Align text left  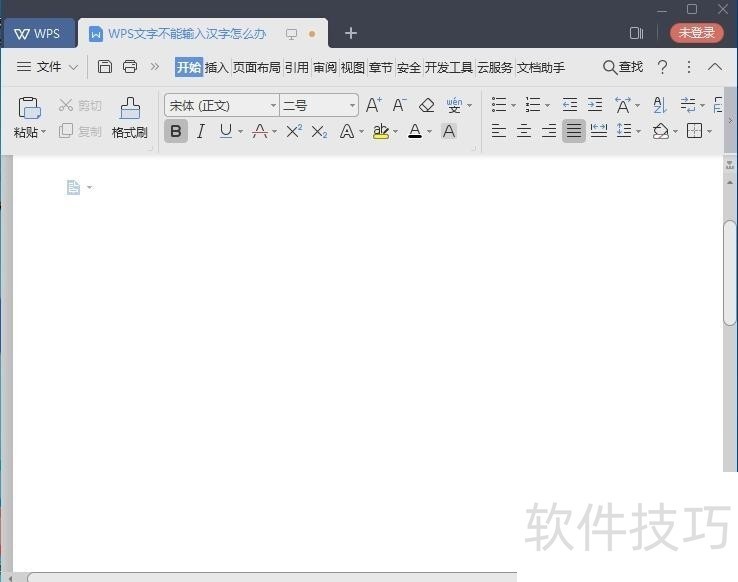[x=498, y=130]
